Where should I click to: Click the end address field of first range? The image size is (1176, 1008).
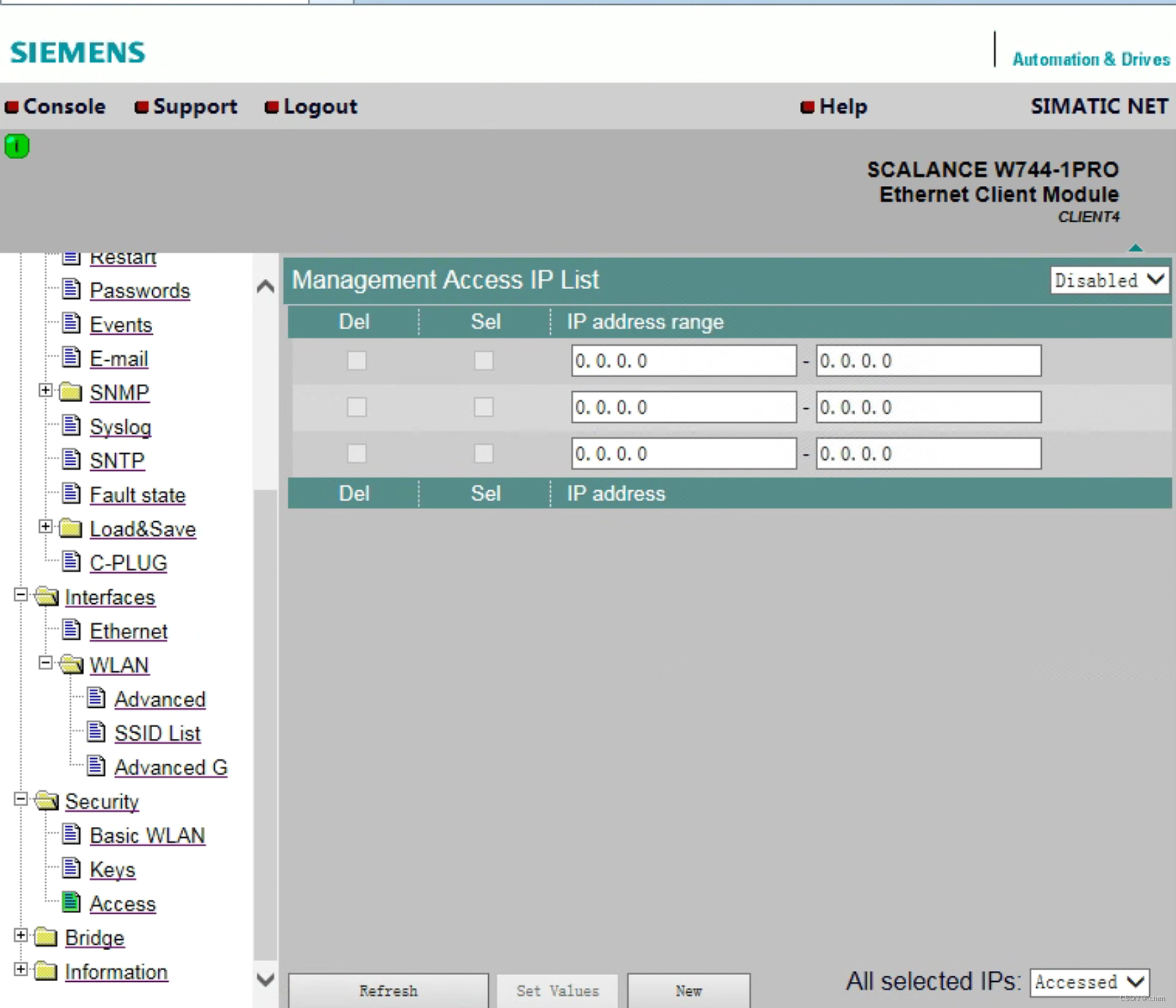[x=928, y=361]
